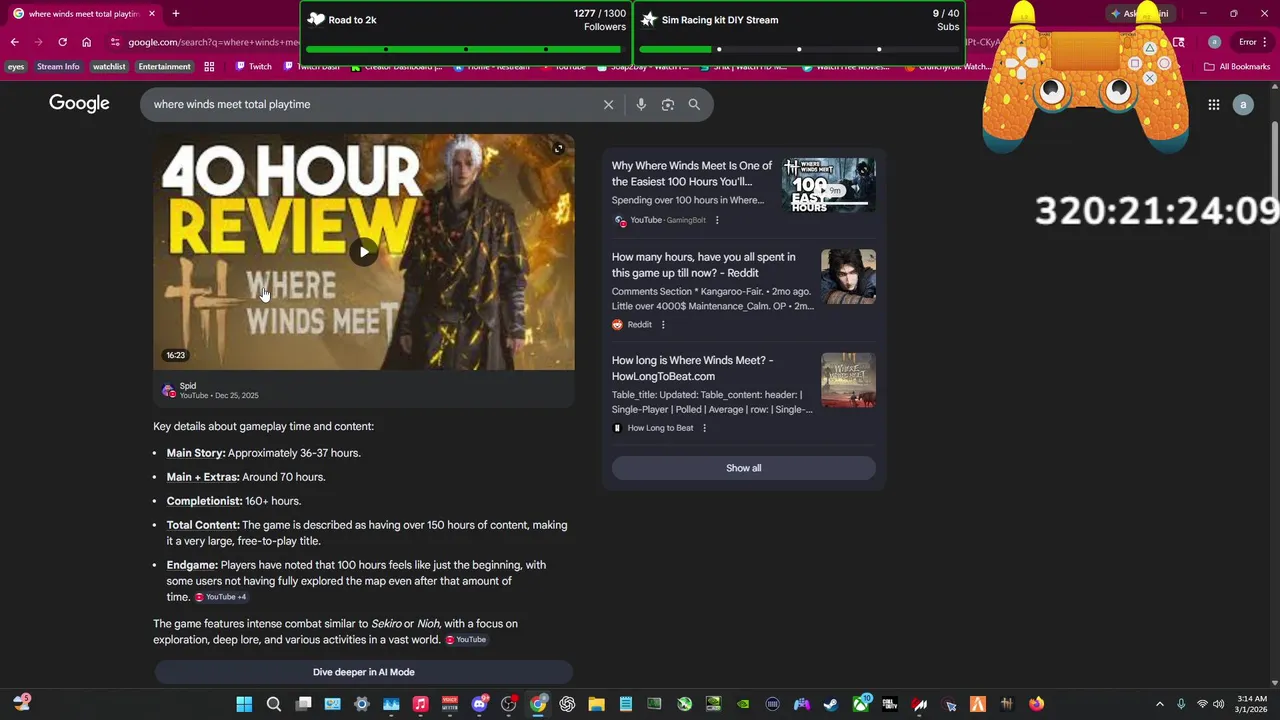The height and width of the screenshot is (720, 1280).
Task: Reload the page
Action: [x=62, y=42]
